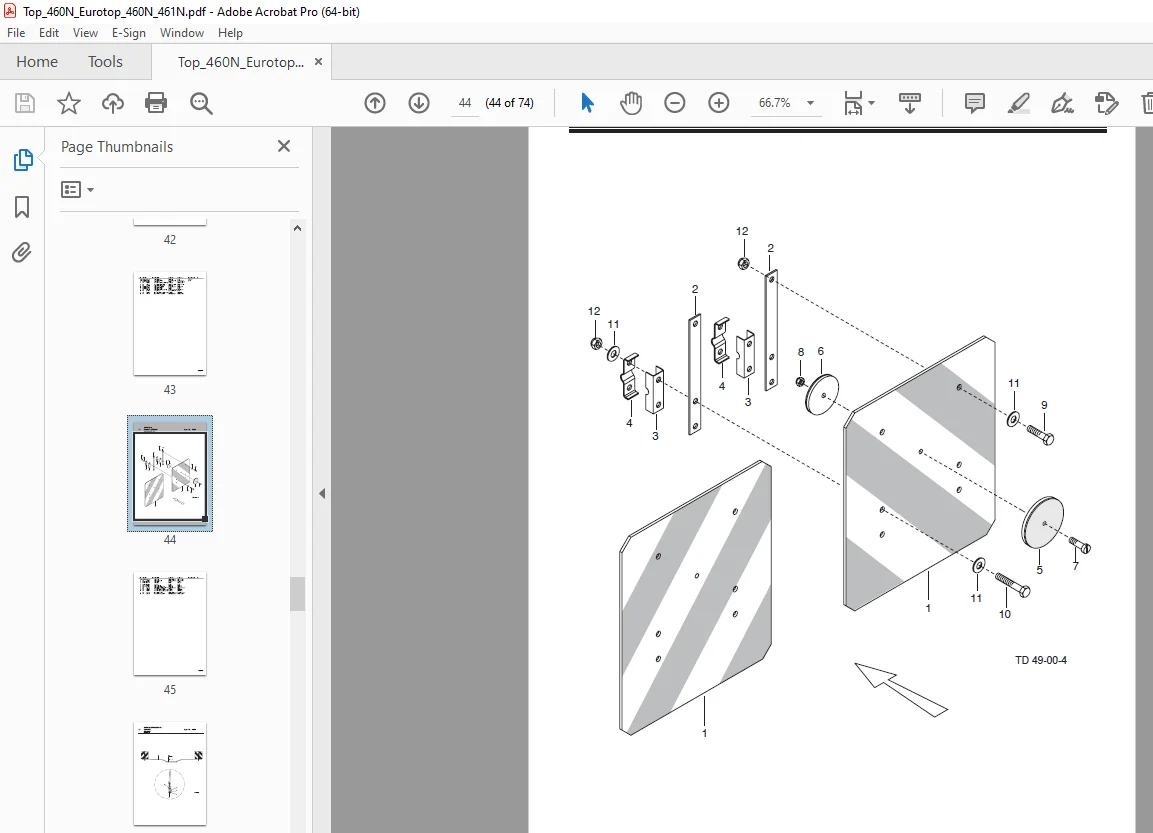The image size is (1153, 833).
Task: Collapse the navigation pane arrow
Action: pyautogui.click(x=322, y=493)
